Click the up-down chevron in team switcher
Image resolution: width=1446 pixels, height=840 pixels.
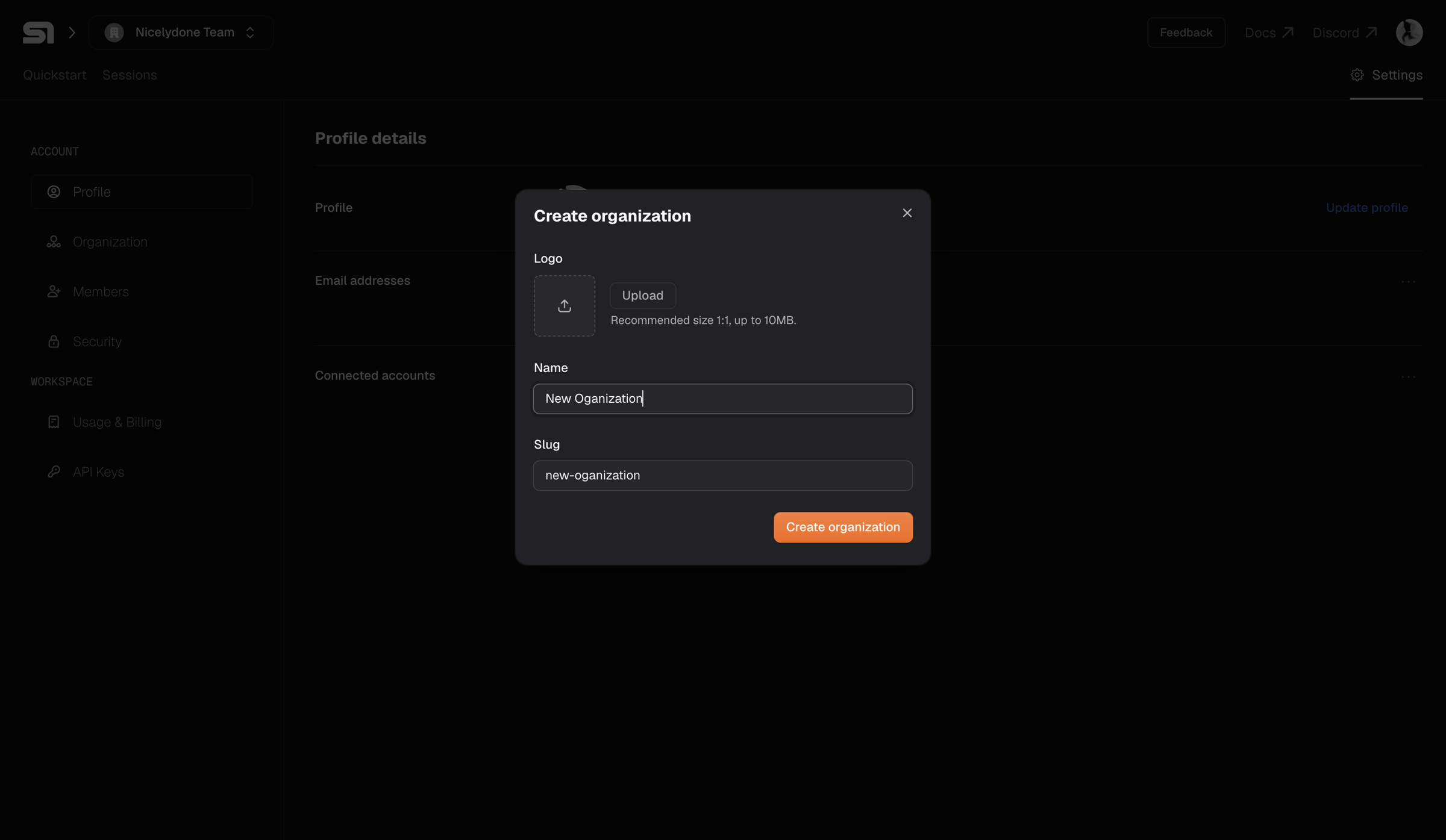[250, 33]
